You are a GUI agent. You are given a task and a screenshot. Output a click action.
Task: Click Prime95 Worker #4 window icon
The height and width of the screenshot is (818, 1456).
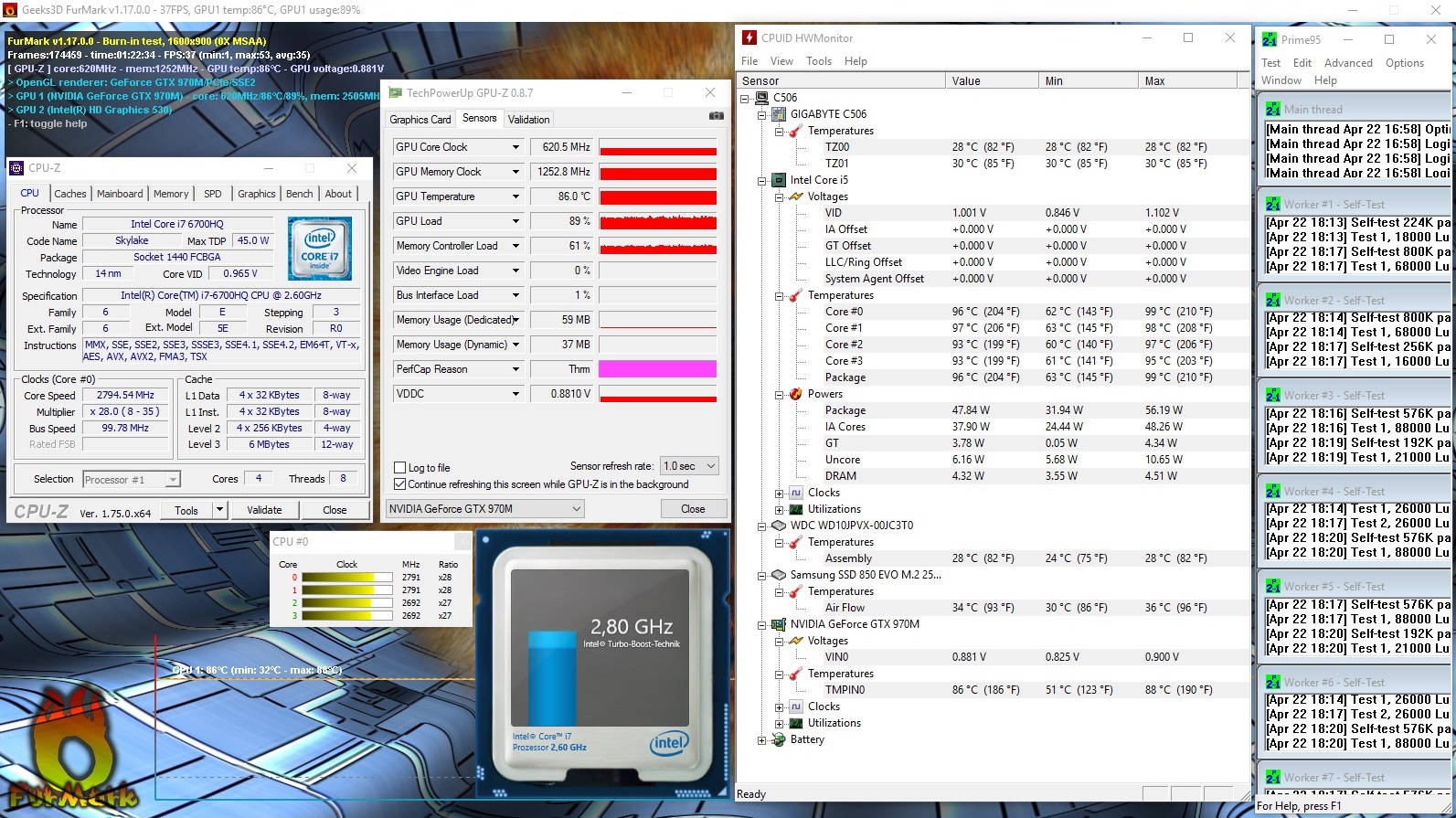(1273, 491)
